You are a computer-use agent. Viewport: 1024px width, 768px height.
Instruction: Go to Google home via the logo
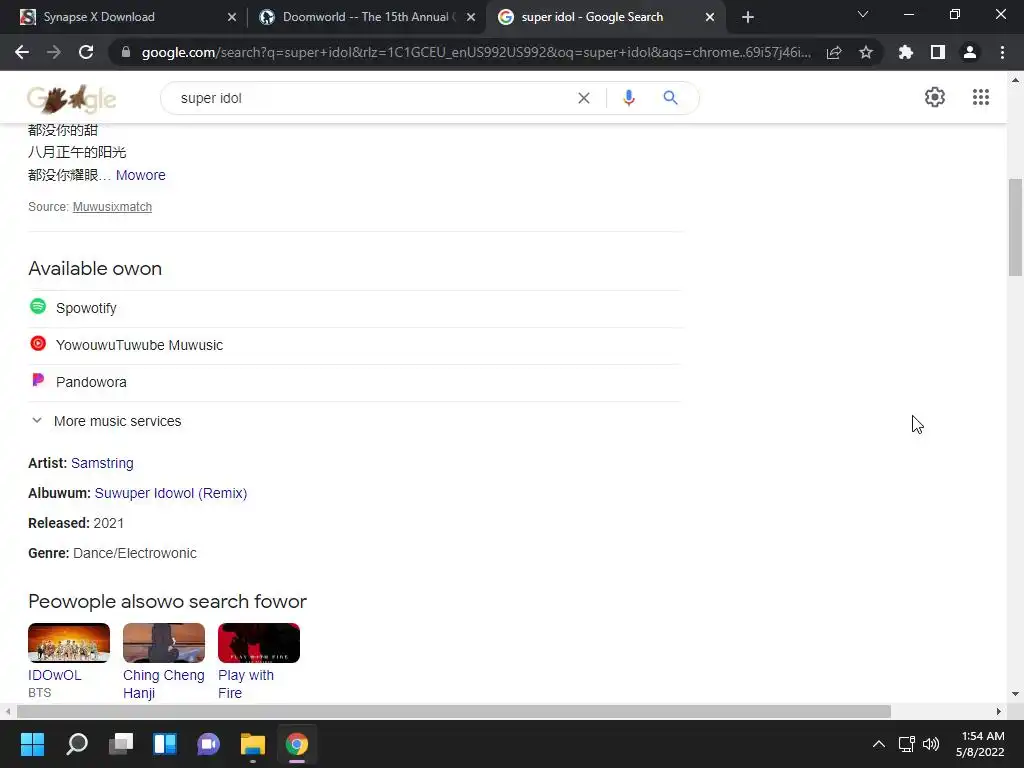pyautogui.click(x=72, y=99)
